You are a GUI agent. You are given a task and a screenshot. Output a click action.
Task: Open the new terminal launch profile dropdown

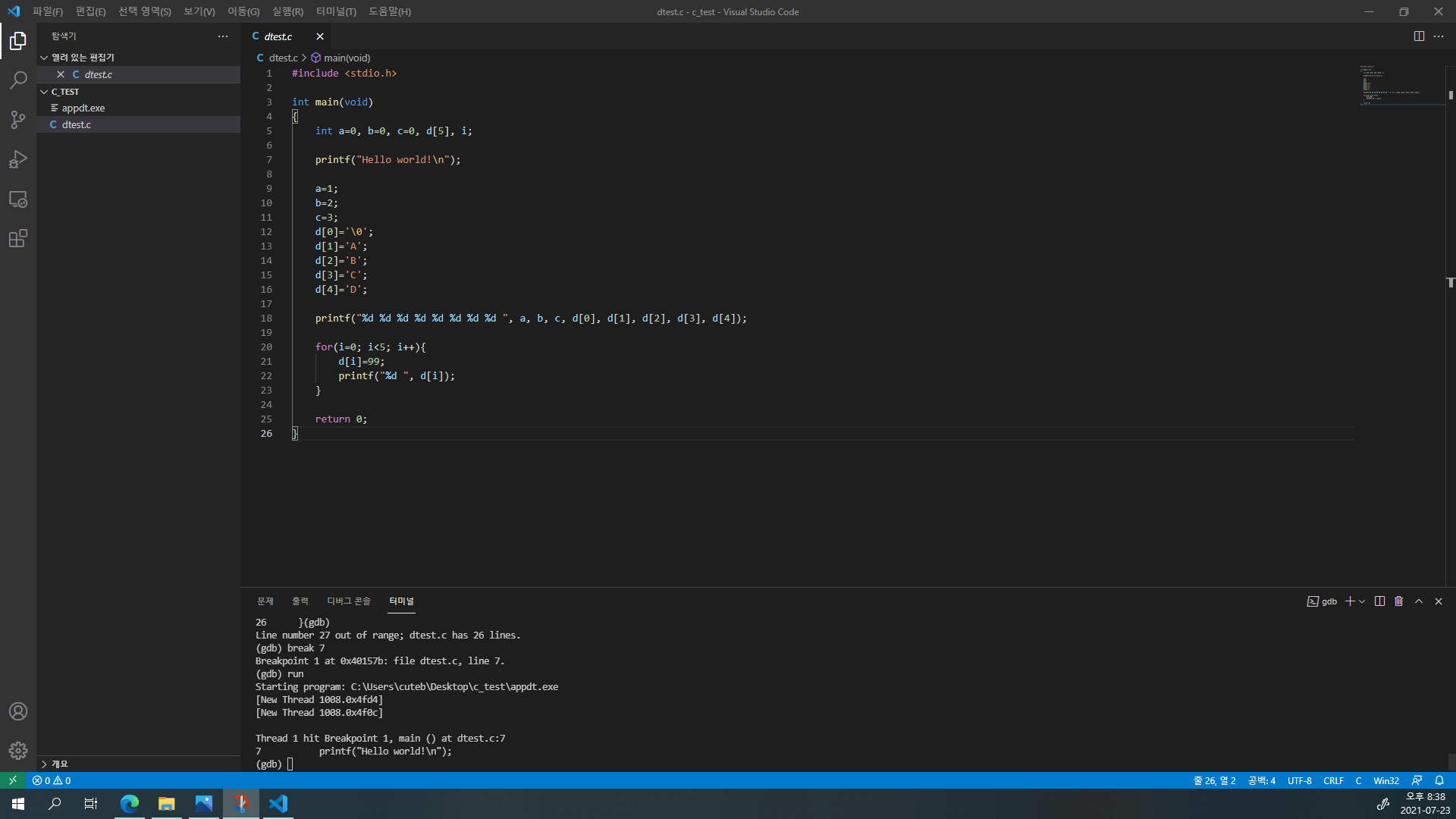[1362, 601]
